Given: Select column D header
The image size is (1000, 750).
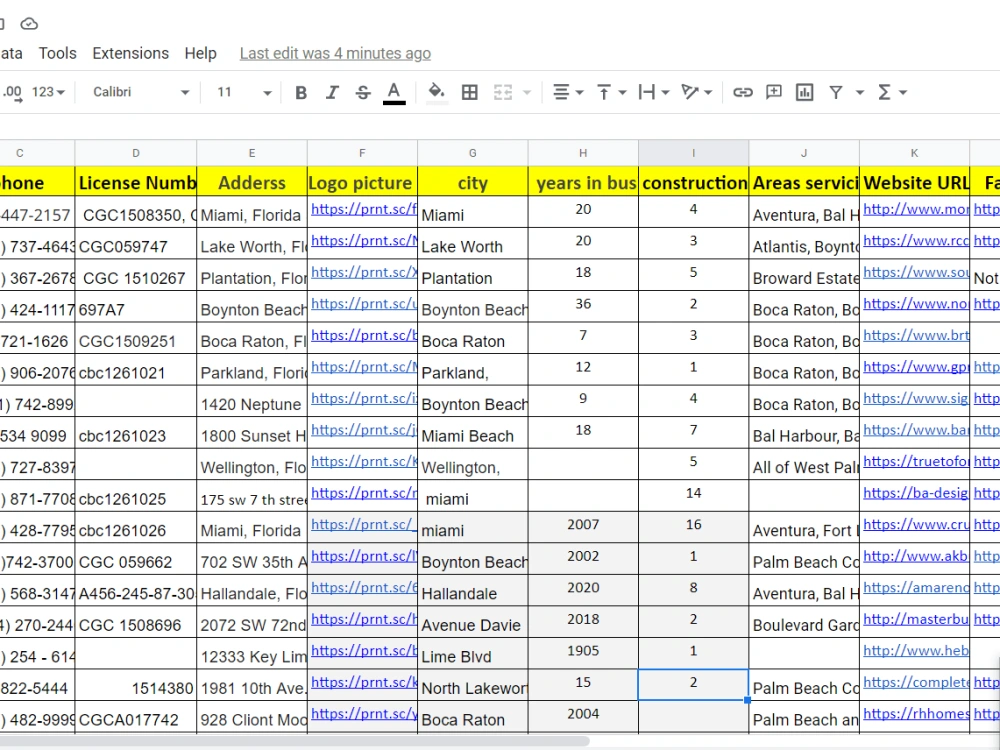Looking at the screenshot, I should (136, 153).
